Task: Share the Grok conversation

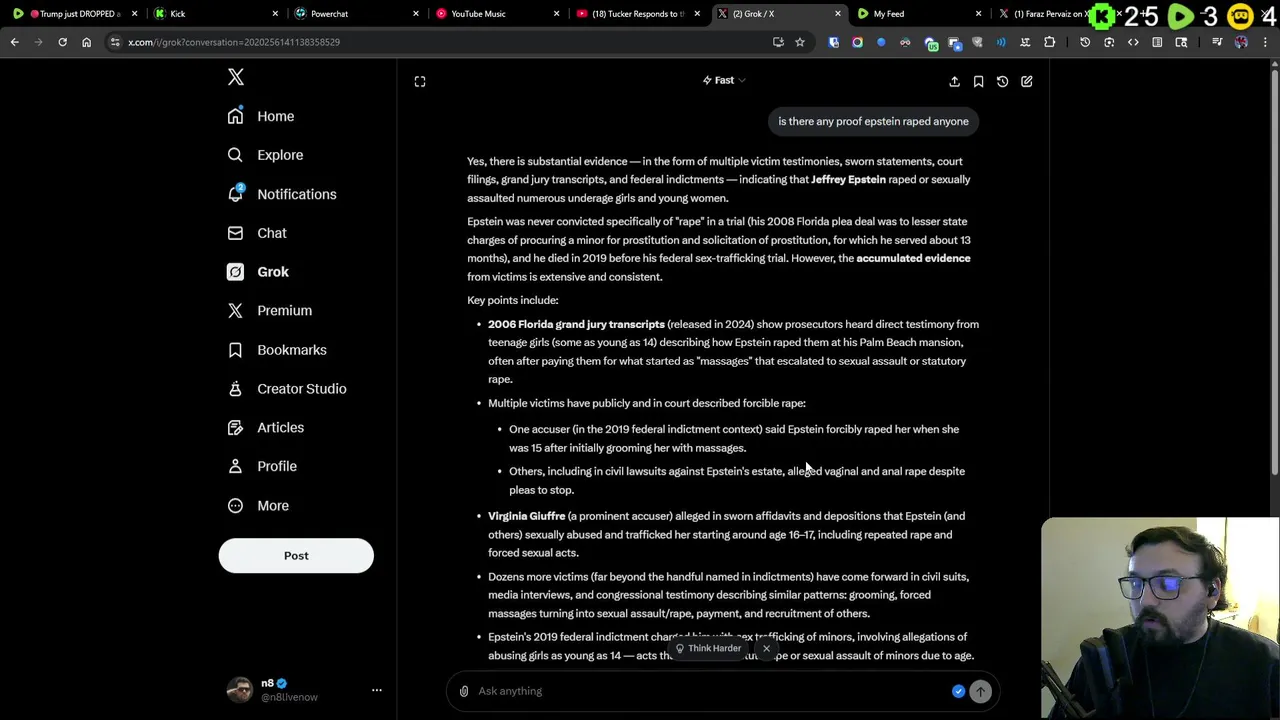Action: pyautogui.click(x=954, y=81)
